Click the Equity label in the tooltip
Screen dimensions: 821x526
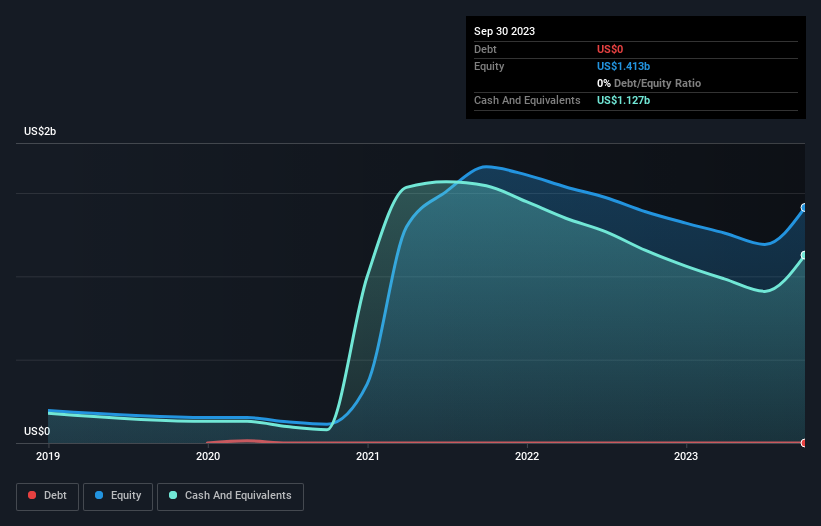(x=489, y=66)
